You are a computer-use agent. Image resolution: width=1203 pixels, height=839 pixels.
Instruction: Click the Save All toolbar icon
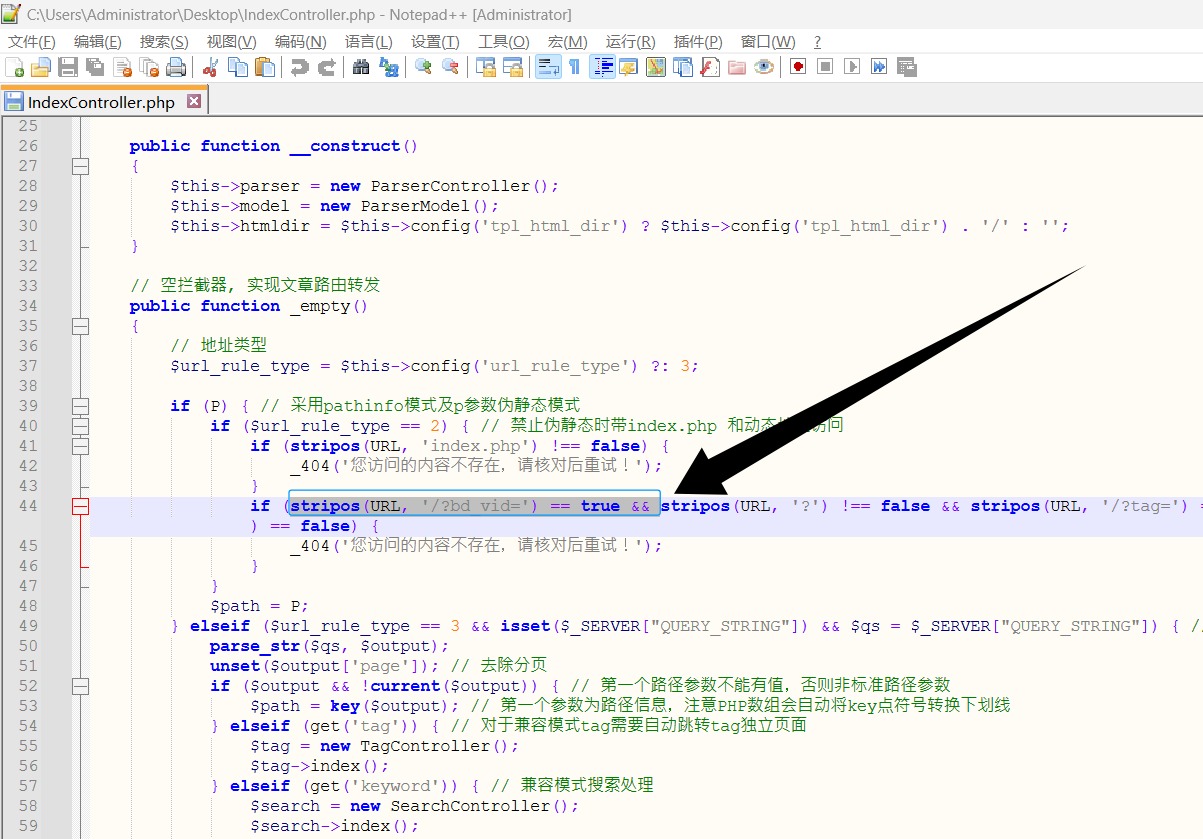click(x=95, y=67)
